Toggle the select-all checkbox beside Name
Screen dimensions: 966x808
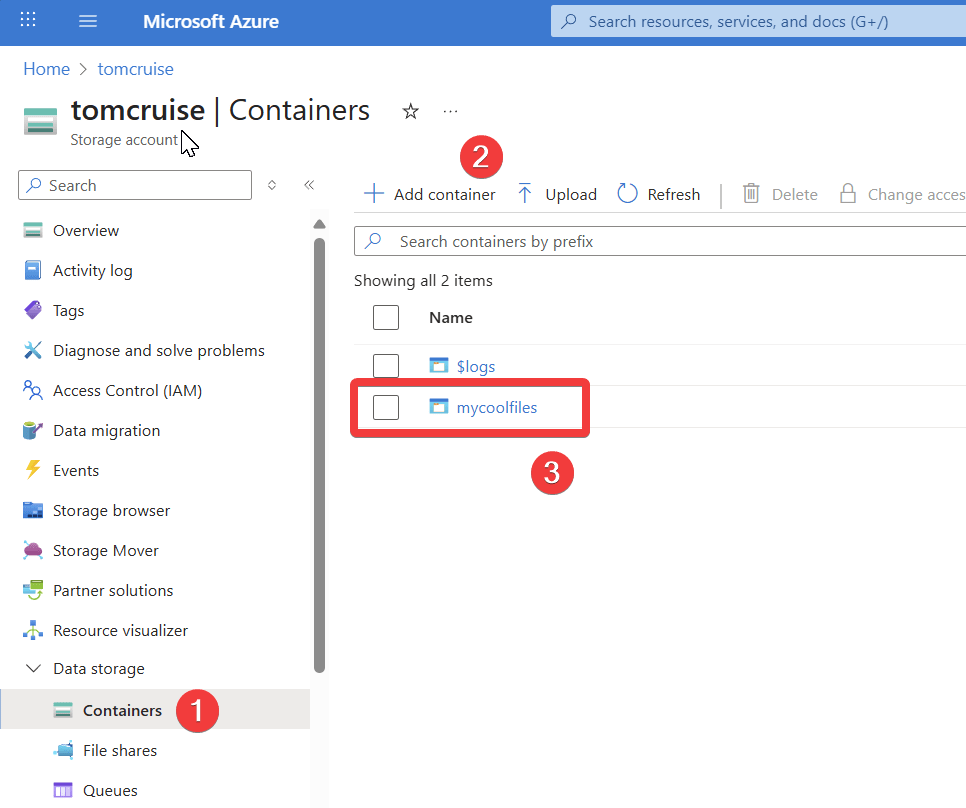[386, 318]
